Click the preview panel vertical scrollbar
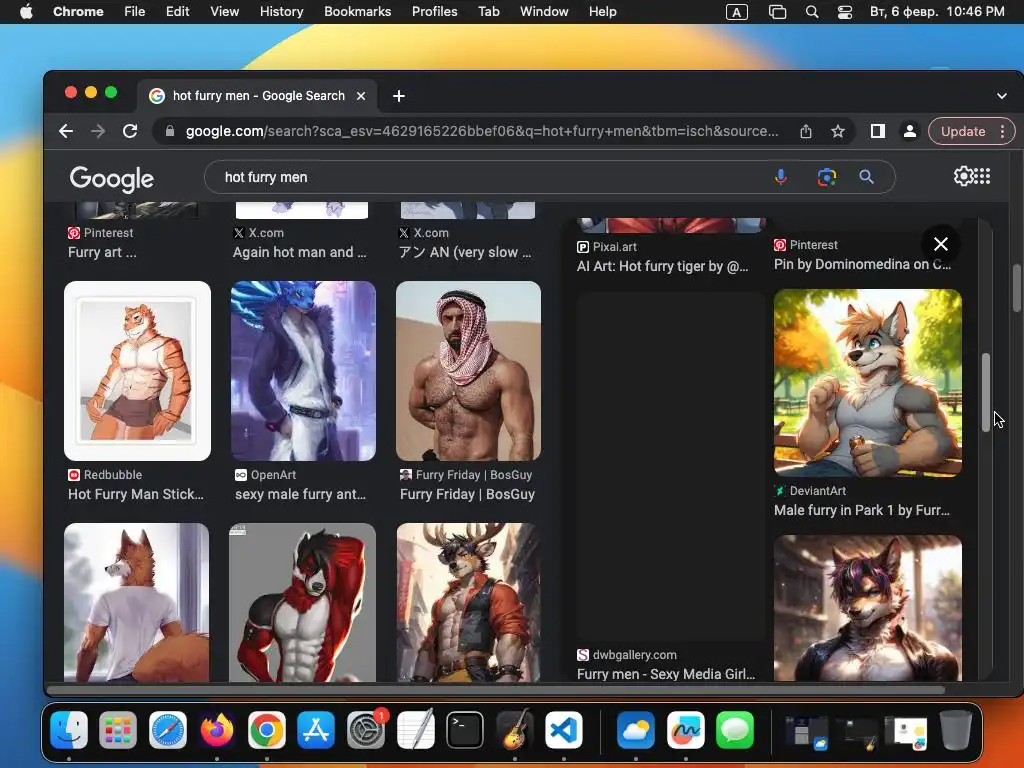1024x768 pixels. [x=986, y=392]
